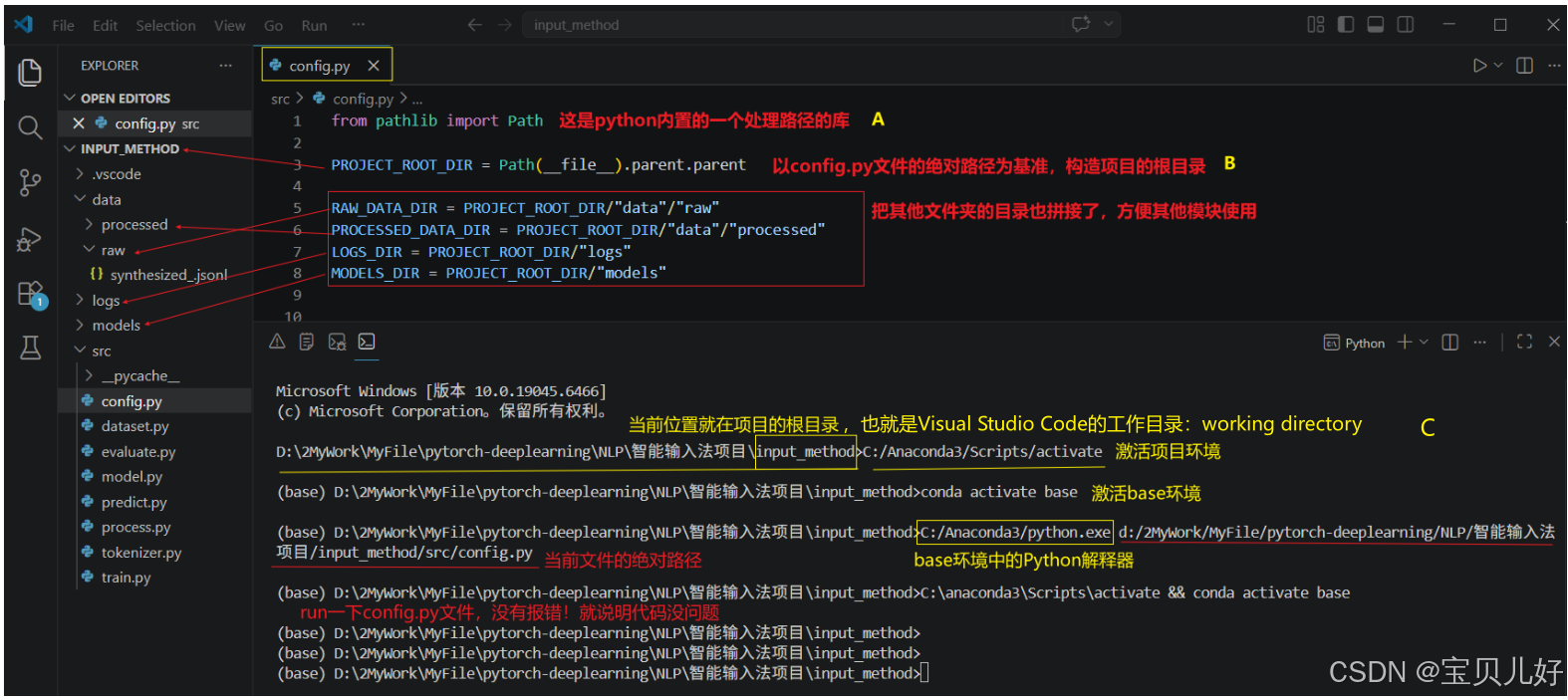Open the File menu
Viewport: 1568px width, 700px height.
coord(63,25)
